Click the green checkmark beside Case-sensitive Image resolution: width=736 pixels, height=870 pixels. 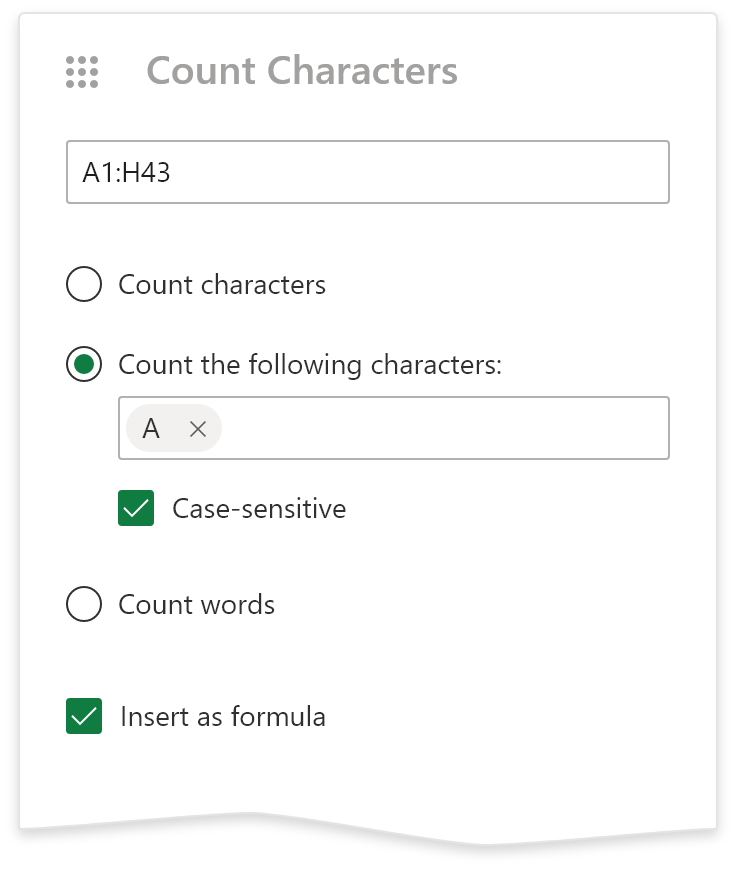[x=136, y=509]
